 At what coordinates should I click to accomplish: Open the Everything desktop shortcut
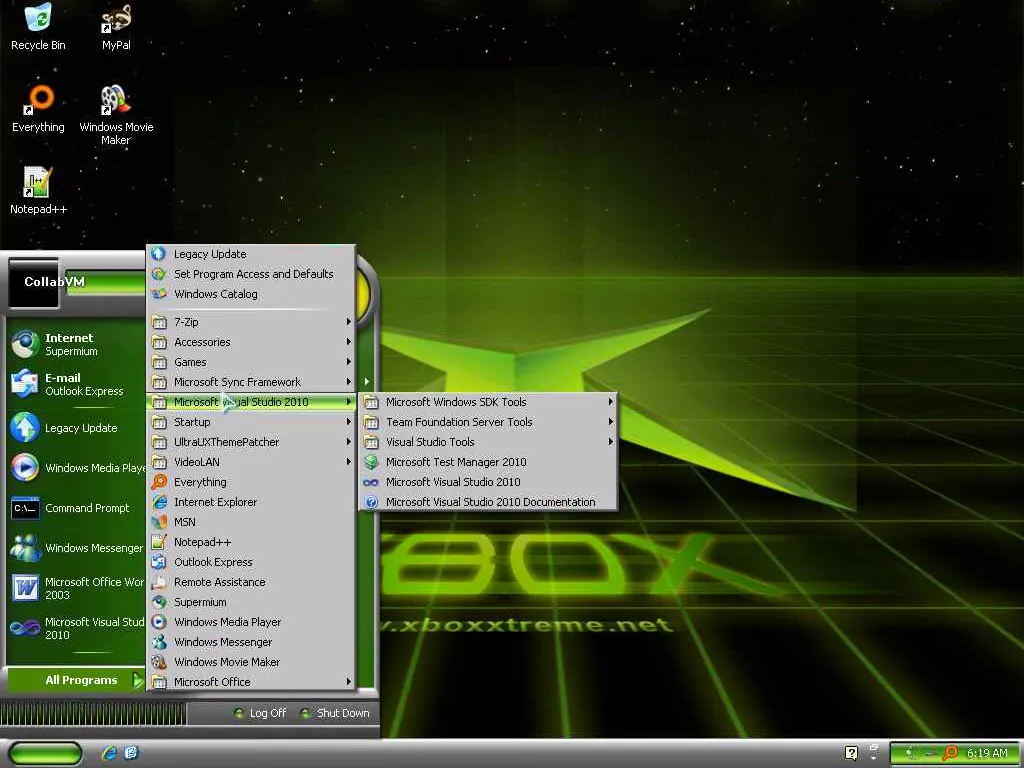[x=38, y=108]
